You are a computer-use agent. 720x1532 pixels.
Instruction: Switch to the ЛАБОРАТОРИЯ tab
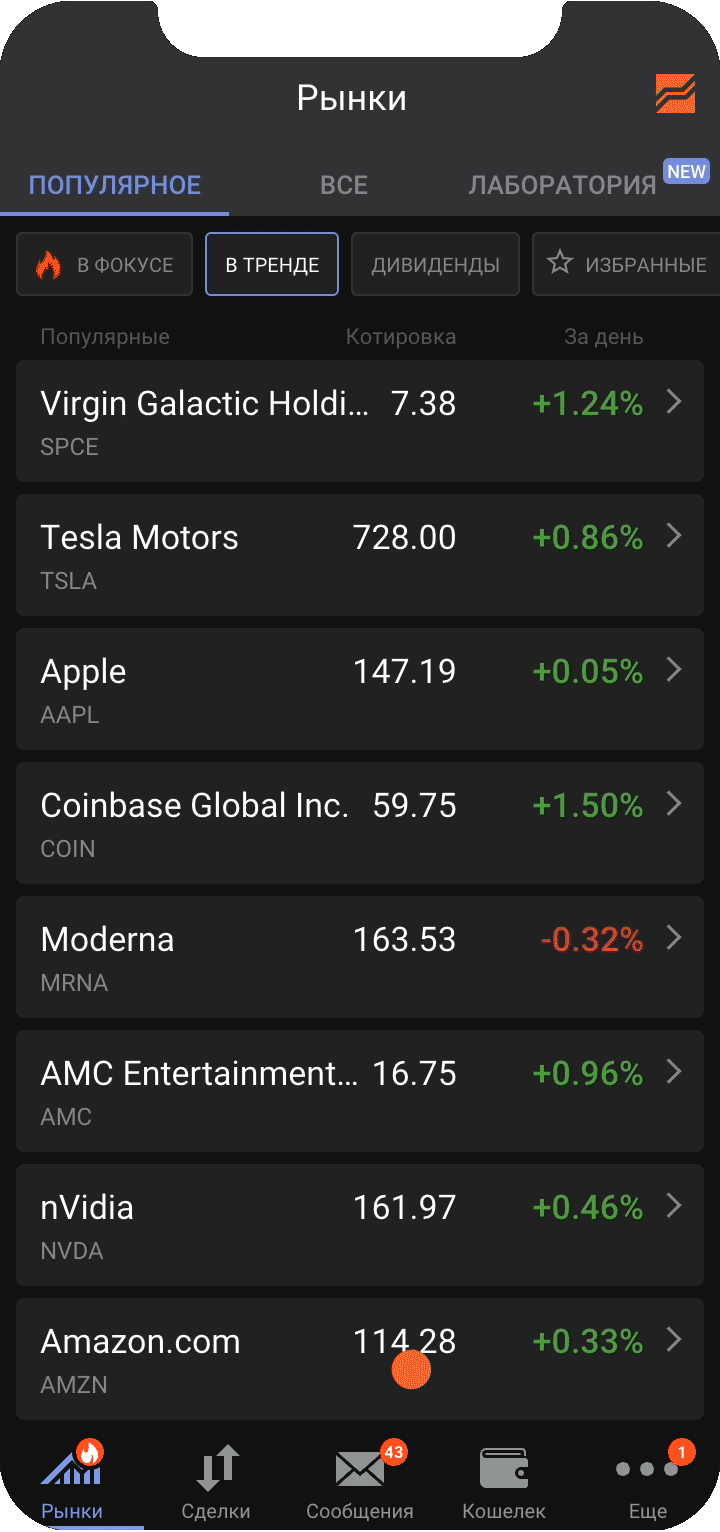(x=562, y=185)
